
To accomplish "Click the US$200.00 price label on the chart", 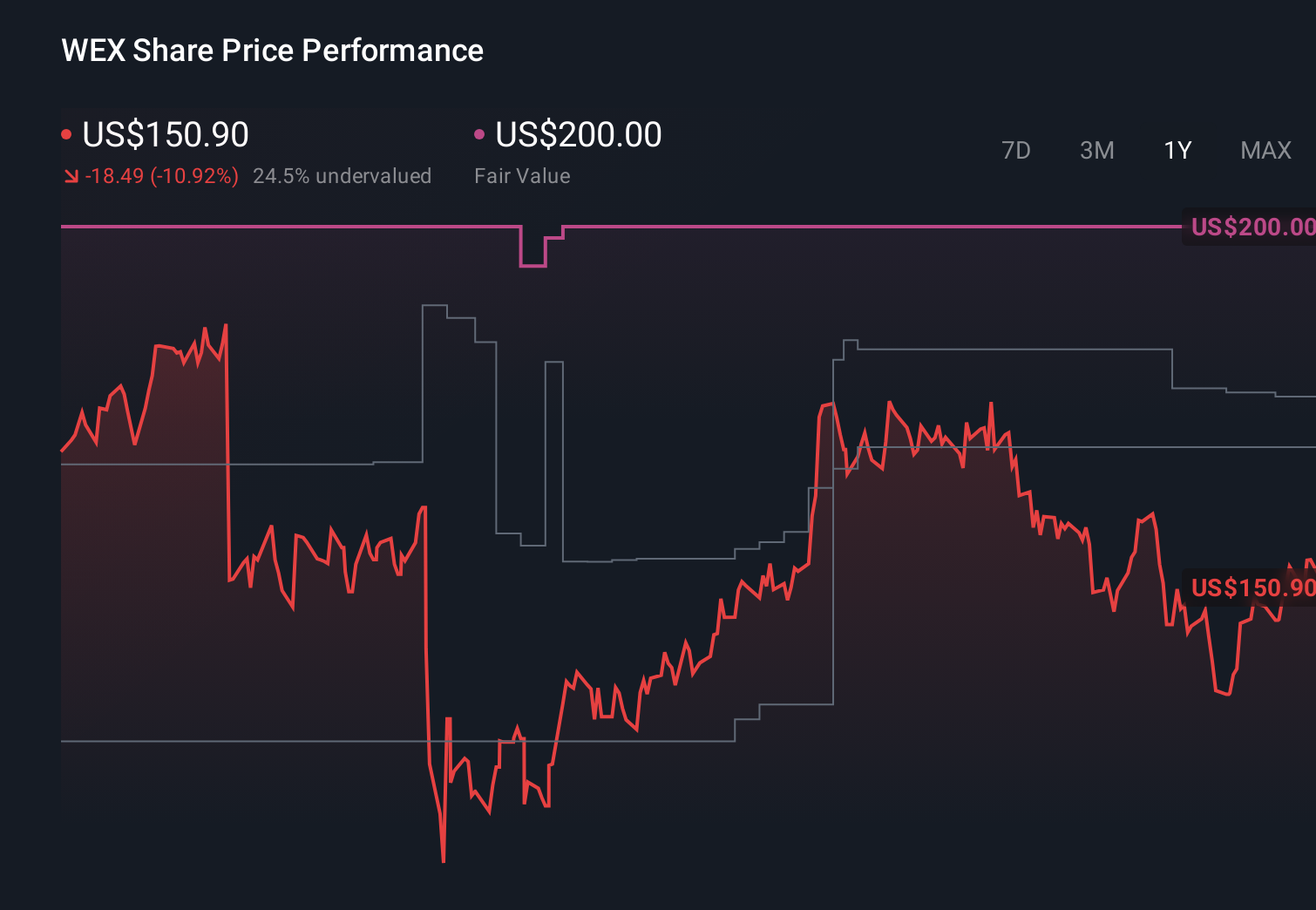I will pyautogui.click(x=1252, y=227).
